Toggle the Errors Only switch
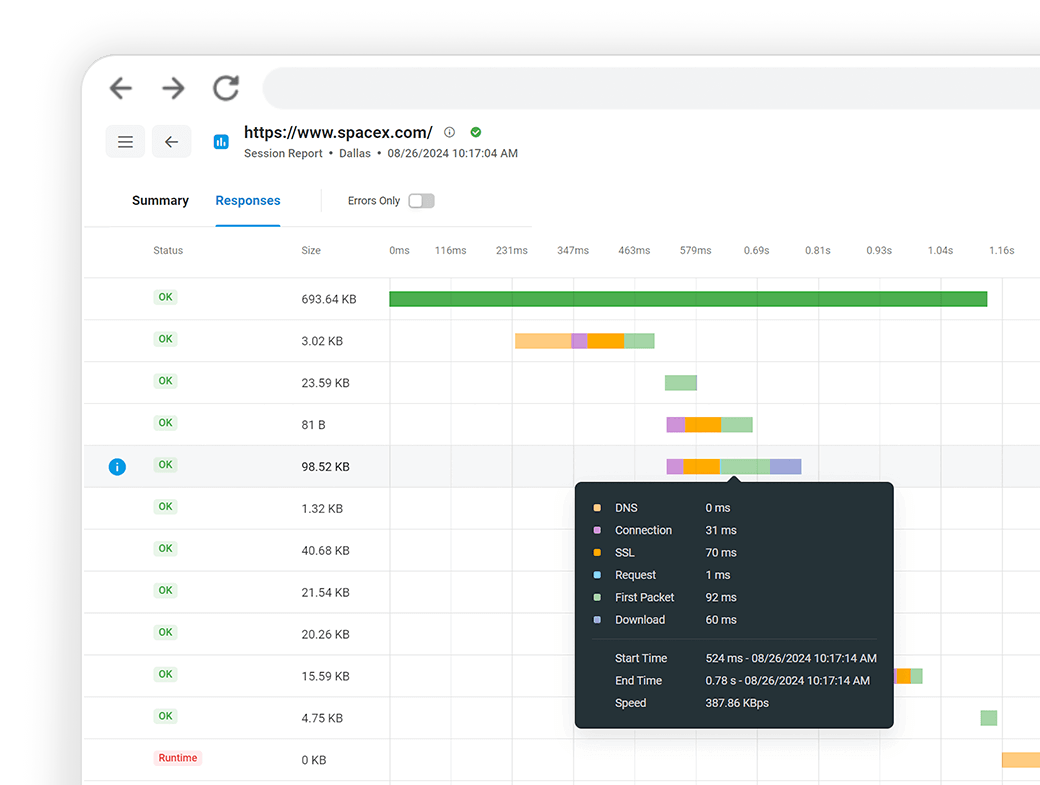The image size is (1040, 785). coord(421,201)
